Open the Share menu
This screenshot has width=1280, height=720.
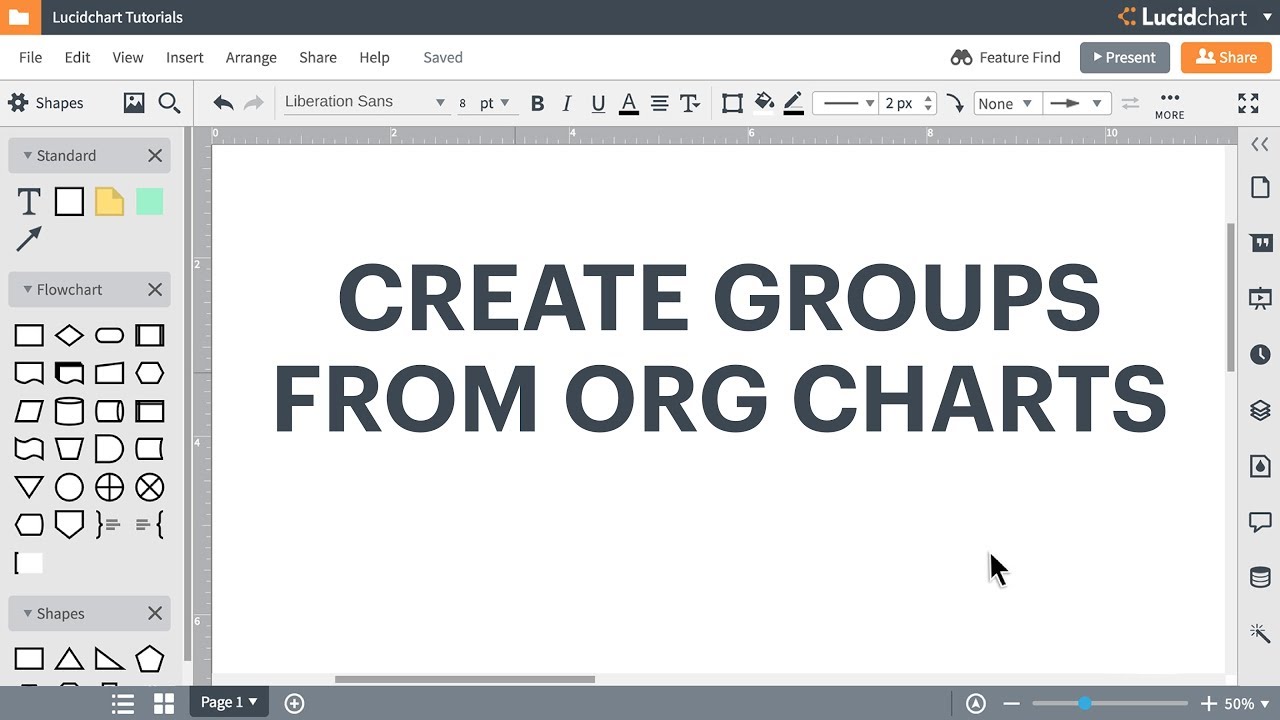(x=317, y=57)
